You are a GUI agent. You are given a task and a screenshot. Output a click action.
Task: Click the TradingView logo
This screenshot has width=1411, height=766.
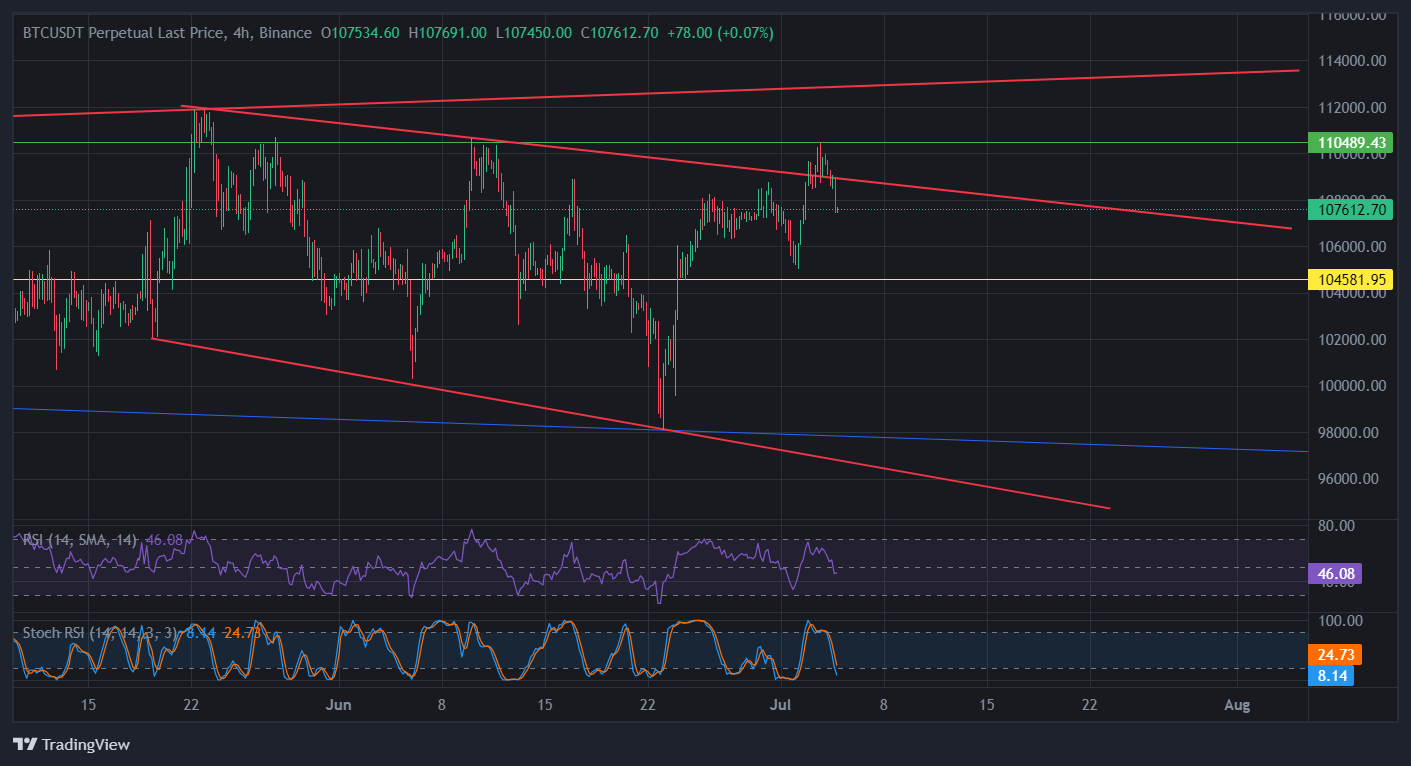(x=71, y=744)
